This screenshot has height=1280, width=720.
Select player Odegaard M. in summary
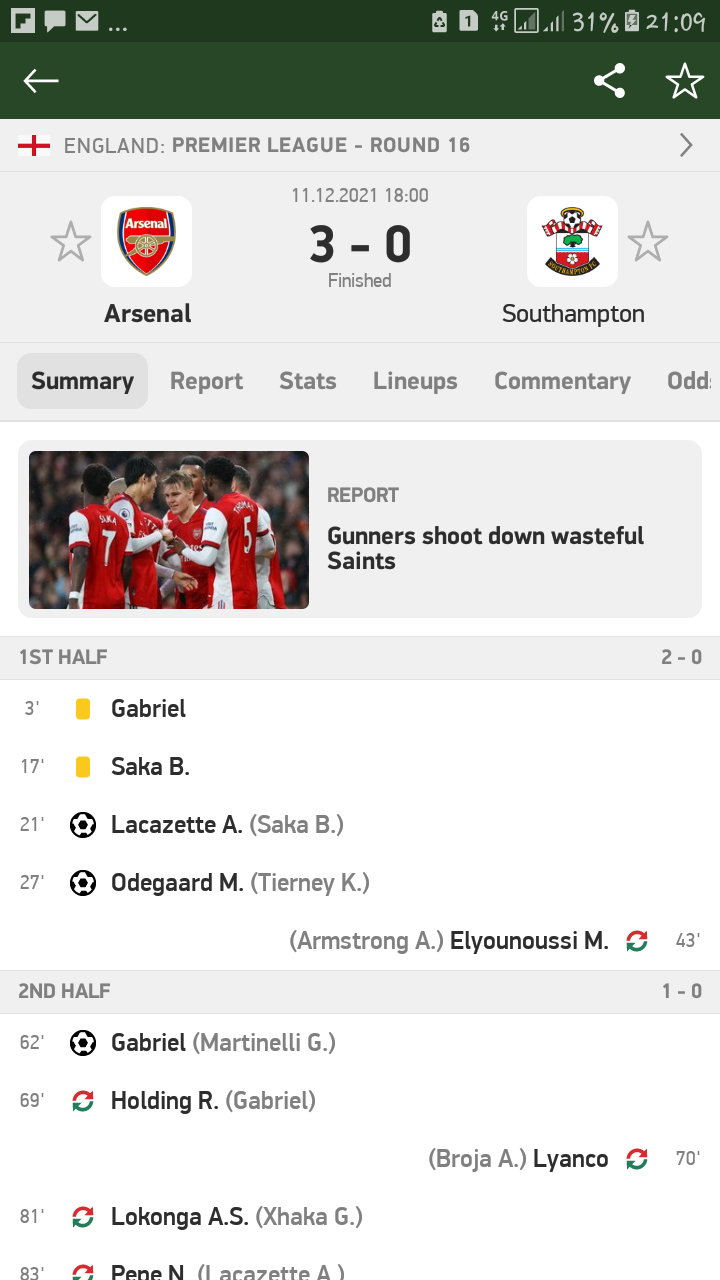[178, 883]
